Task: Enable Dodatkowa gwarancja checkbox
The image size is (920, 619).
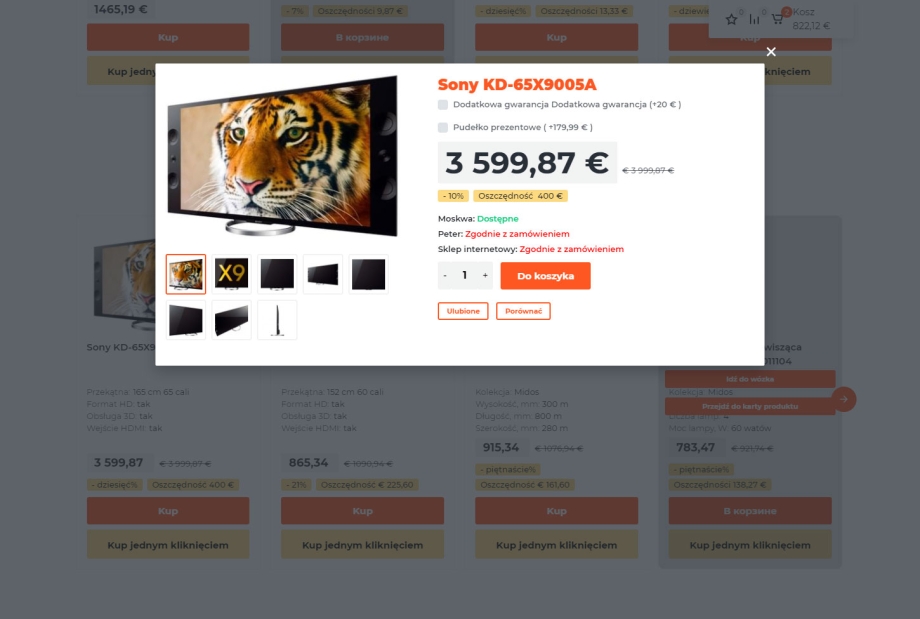Action: click(443, 104)
